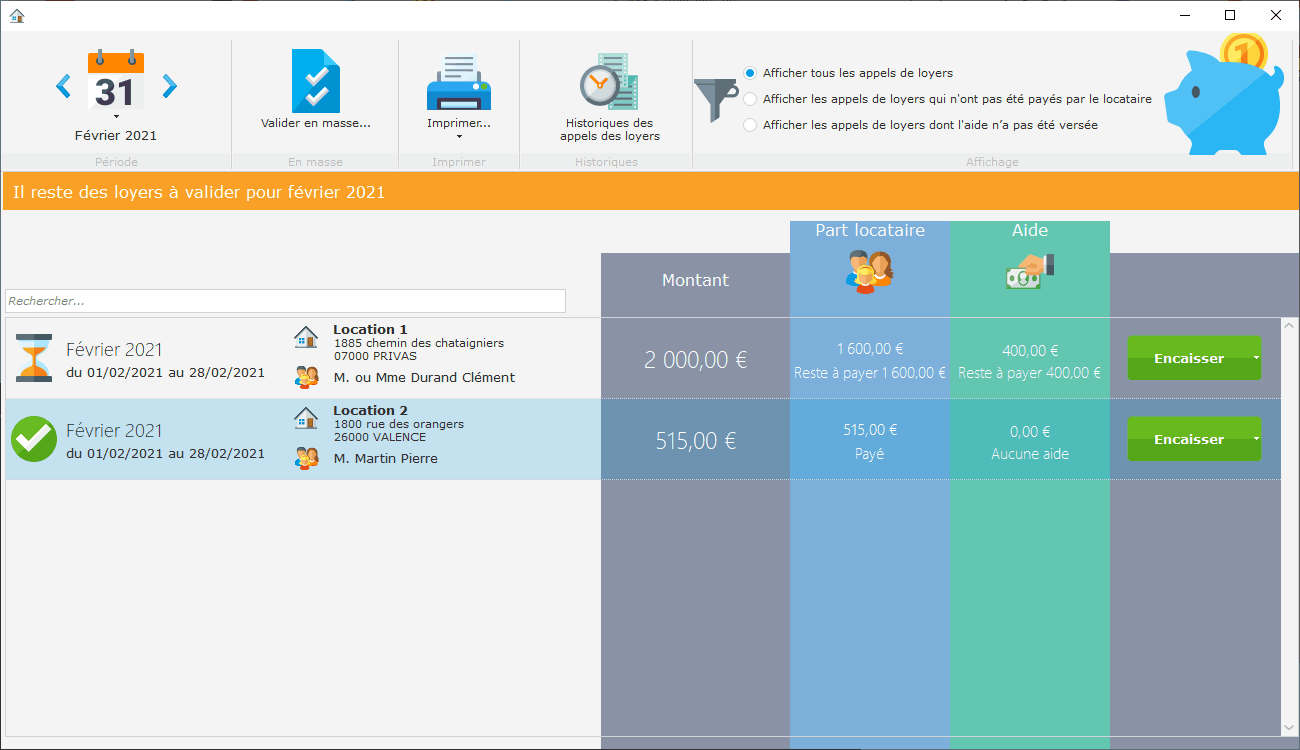
Task: Click M. ou Mme Durand Clément
Action: pyautogui.click(x=425, y=378)
